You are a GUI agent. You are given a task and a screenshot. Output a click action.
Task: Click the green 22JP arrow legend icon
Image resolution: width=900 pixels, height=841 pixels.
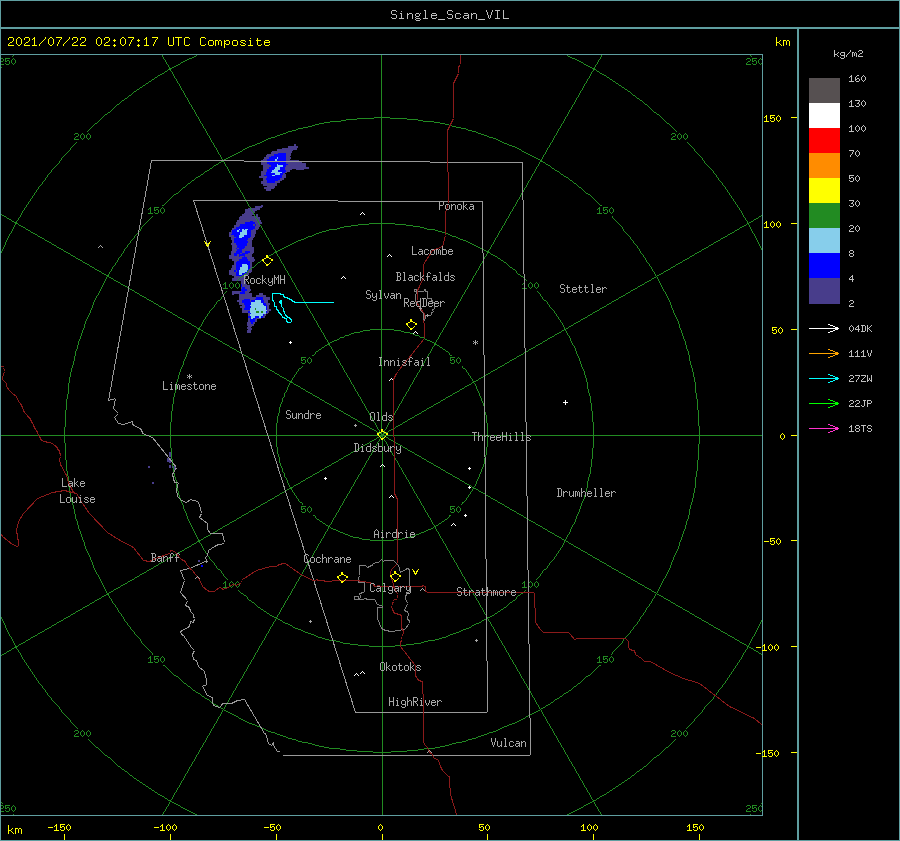pyautogui.click(x=824, y=404)
